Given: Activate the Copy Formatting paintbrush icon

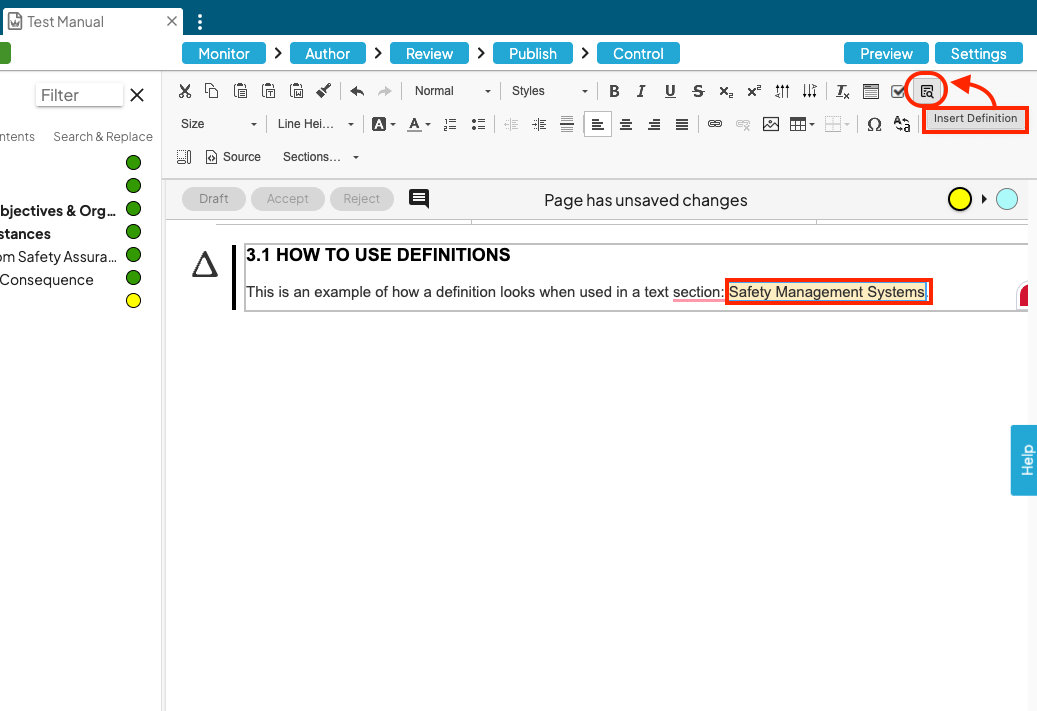Looking at the screenshot, I should [x=323, y=91].
